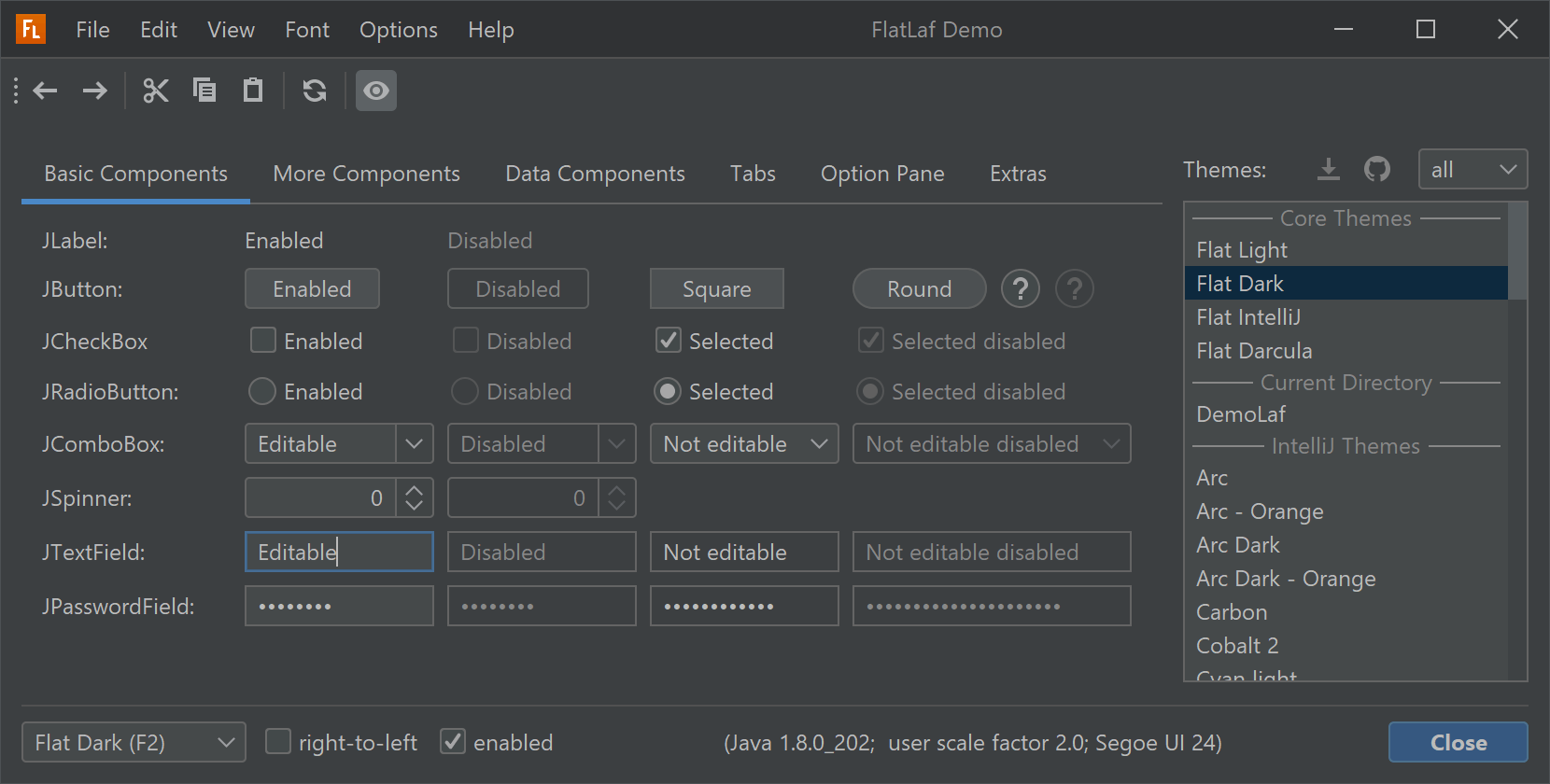
Task: Click the back arrow toolbar icon
Action: tap(46, 91)
